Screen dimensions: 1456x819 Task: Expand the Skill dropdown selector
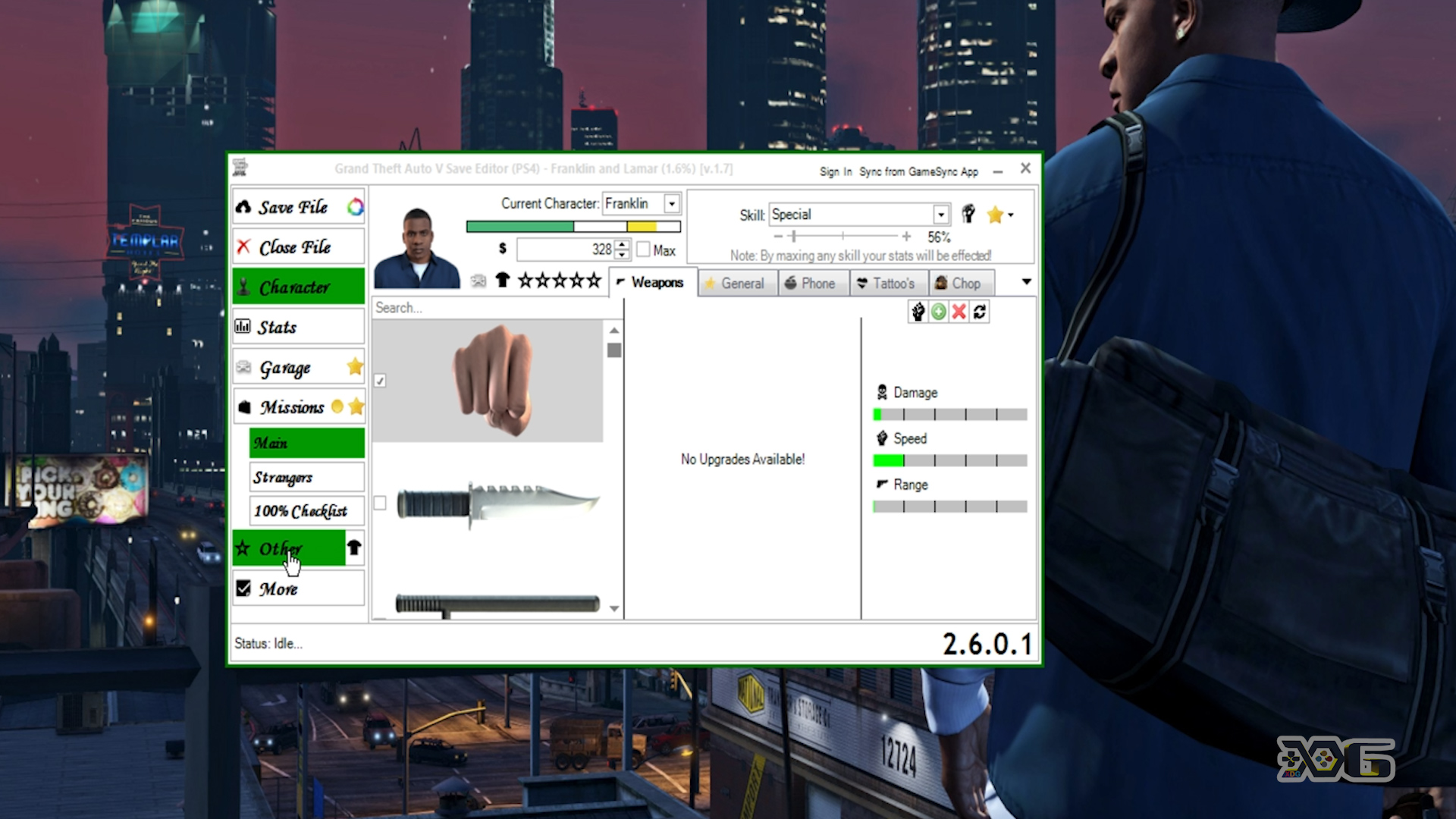coord(938,214)
